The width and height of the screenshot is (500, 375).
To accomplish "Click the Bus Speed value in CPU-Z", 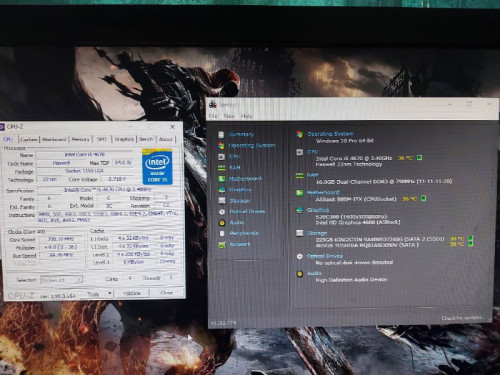I will click(x=61, y=255).
